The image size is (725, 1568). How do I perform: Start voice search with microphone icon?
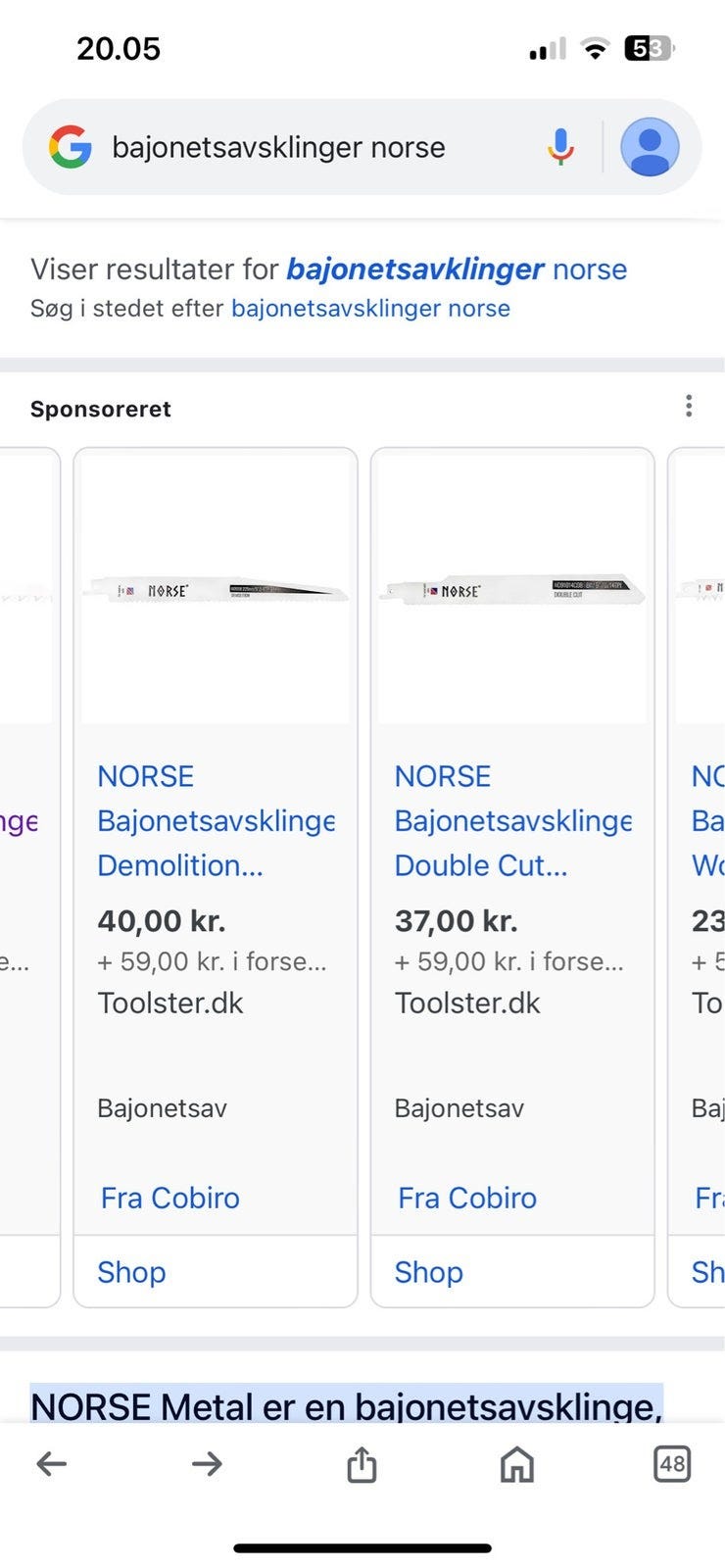[560, 147]
